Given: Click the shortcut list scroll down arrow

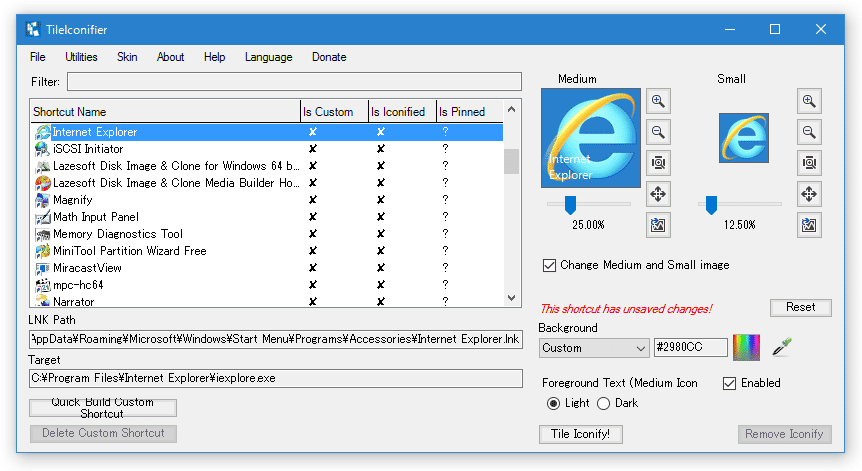Looking at the screenshot, I should point(511,298).
